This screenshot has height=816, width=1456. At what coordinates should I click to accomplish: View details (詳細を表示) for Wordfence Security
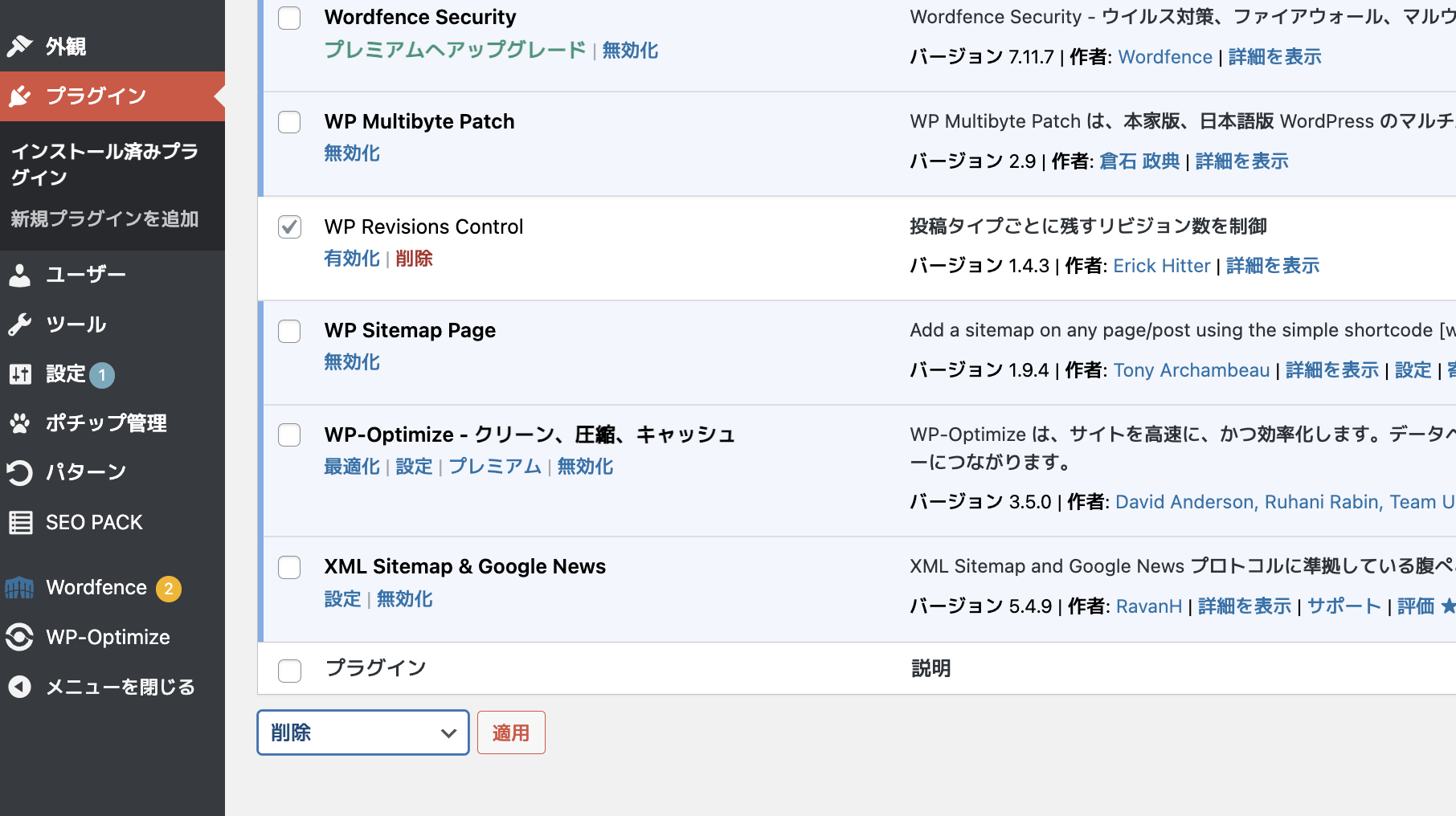click(1274, 57)
